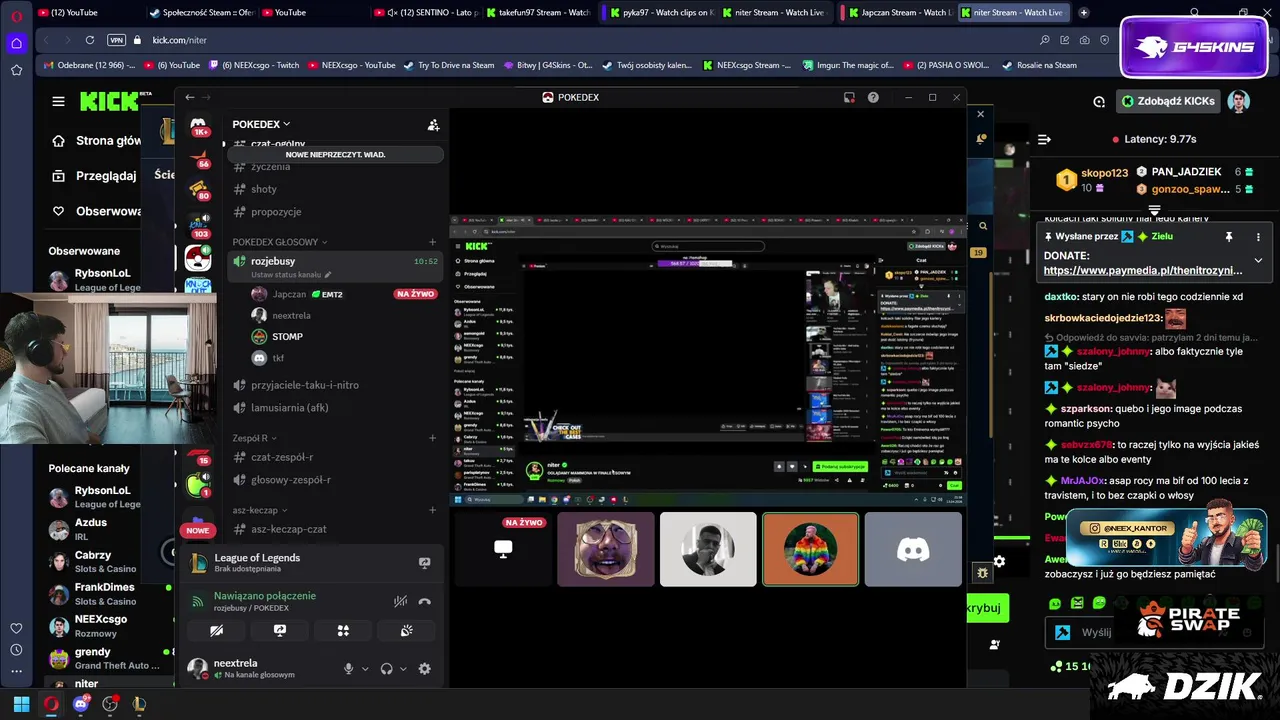Open Kick hamburger menu
The height and width of the screenshot is (720, 1280).
[59, 101]
